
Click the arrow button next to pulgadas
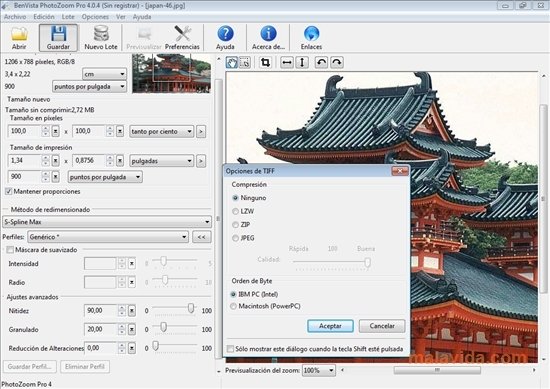201,161
